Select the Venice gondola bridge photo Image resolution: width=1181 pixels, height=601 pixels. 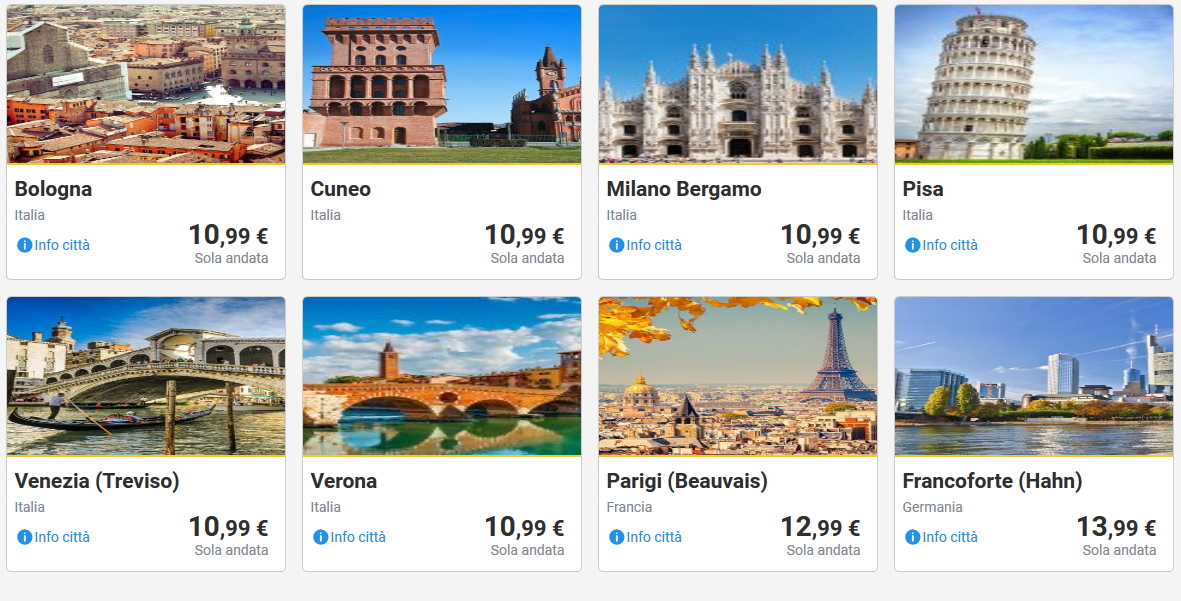pos(146,376)
